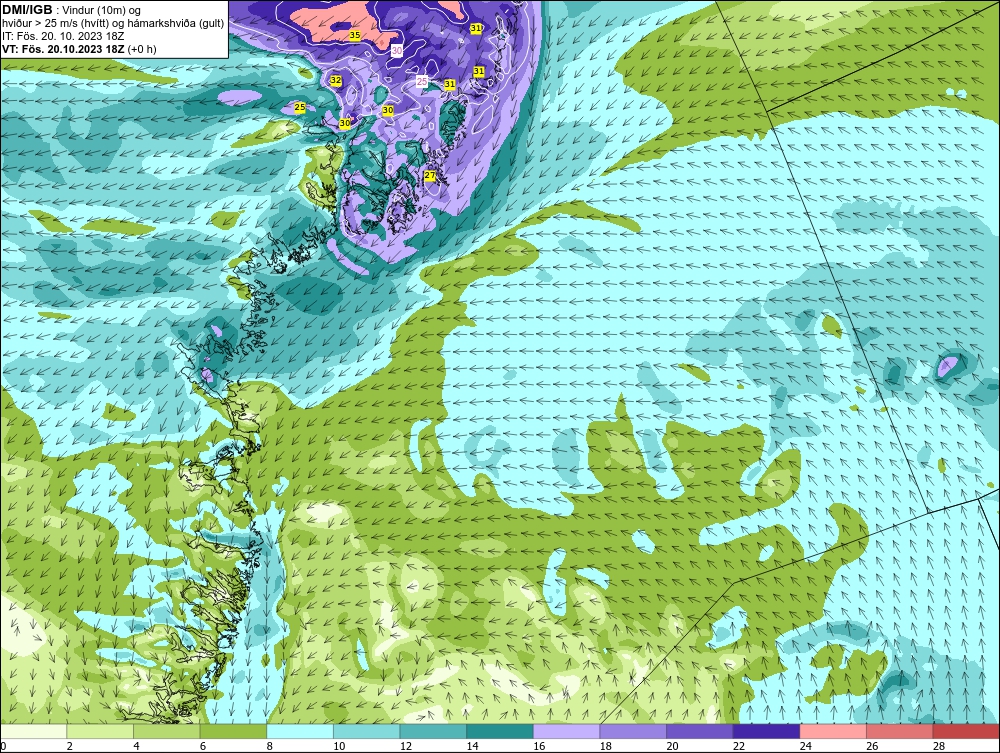Click the legend scale number 22

pyautogui.click(x=739, y=746)
